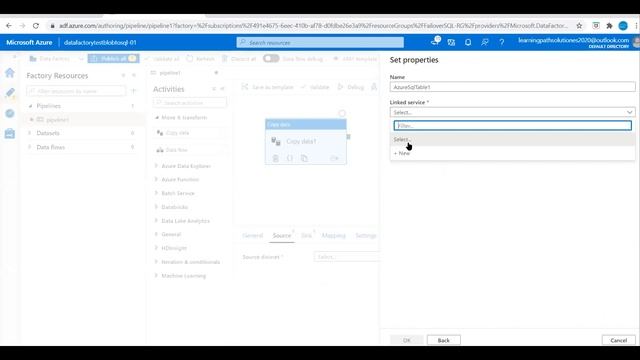Click the Refresh toolbar button

(200, 59)
